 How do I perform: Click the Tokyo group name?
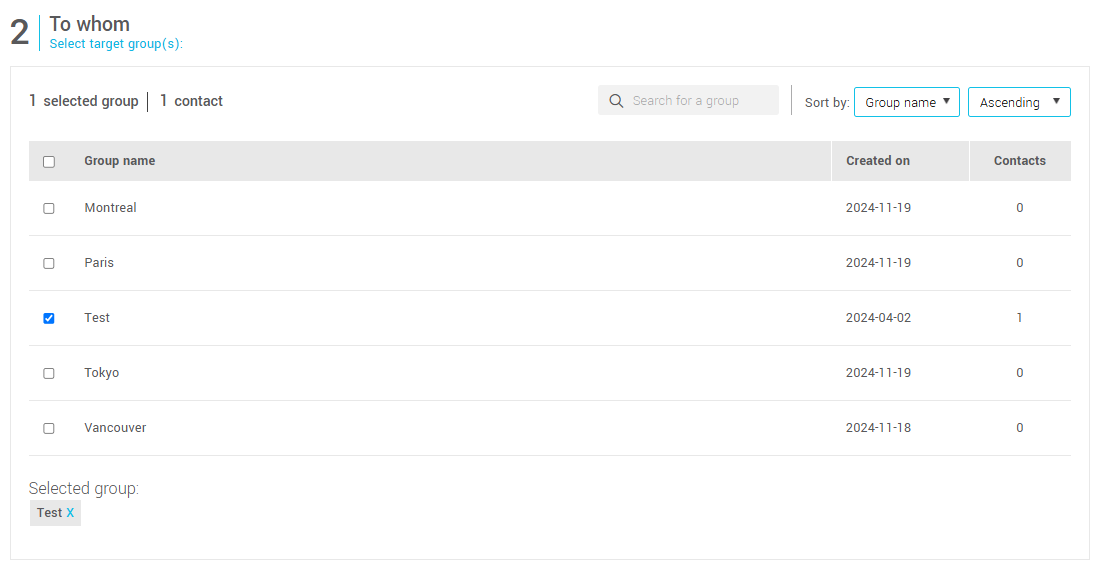[102, 373]
